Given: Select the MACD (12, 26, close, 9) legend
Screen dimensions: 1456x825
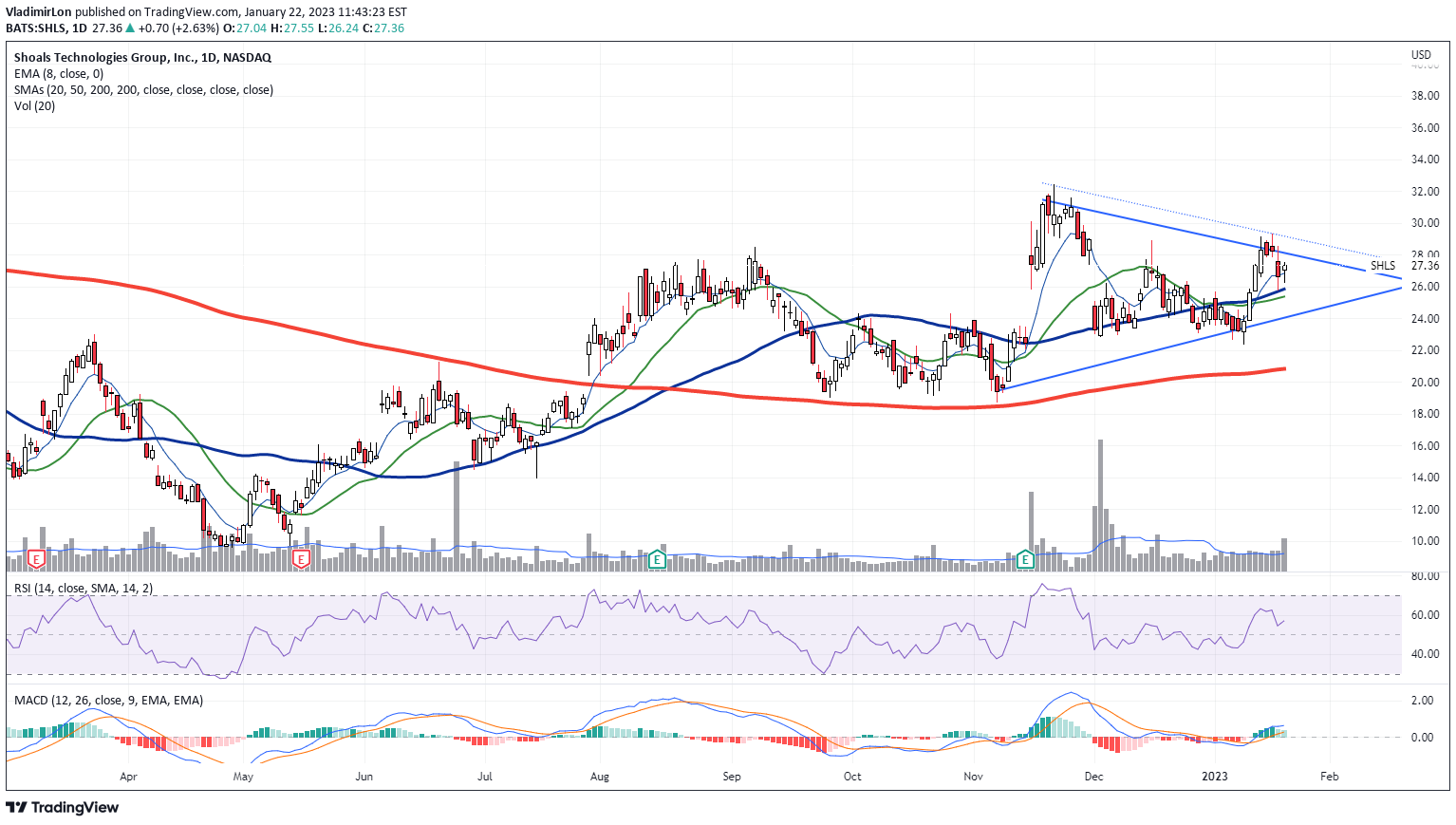Looking at the screenshot, I should 108,701.
